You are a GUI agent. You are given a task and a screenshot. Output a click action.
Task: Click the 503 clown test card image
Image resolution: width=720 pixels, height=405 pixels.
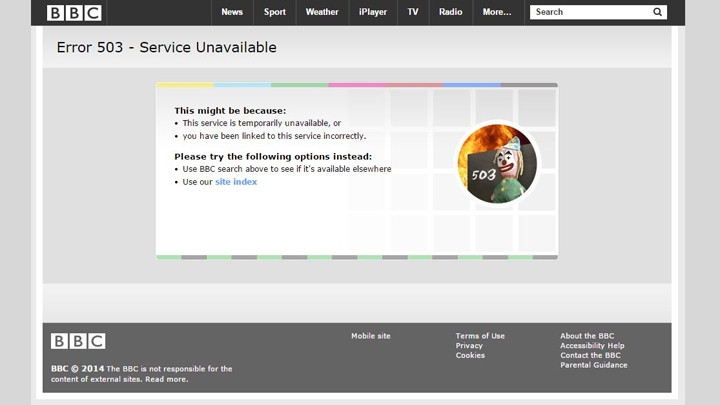pyautogui.click(x=497, y=163)
